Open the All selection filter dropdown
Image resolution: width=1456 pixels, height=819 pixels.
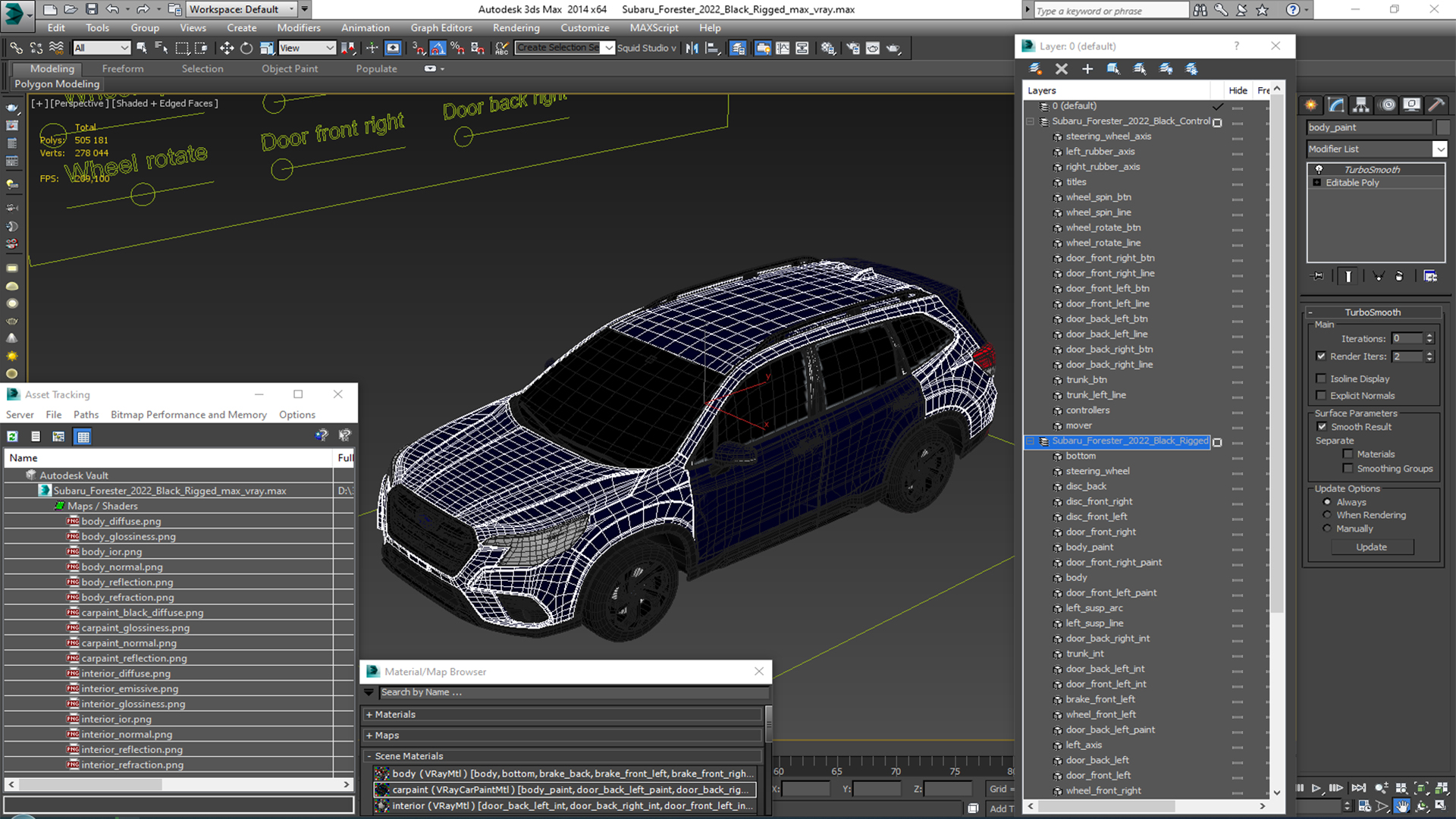click(102, 48)
